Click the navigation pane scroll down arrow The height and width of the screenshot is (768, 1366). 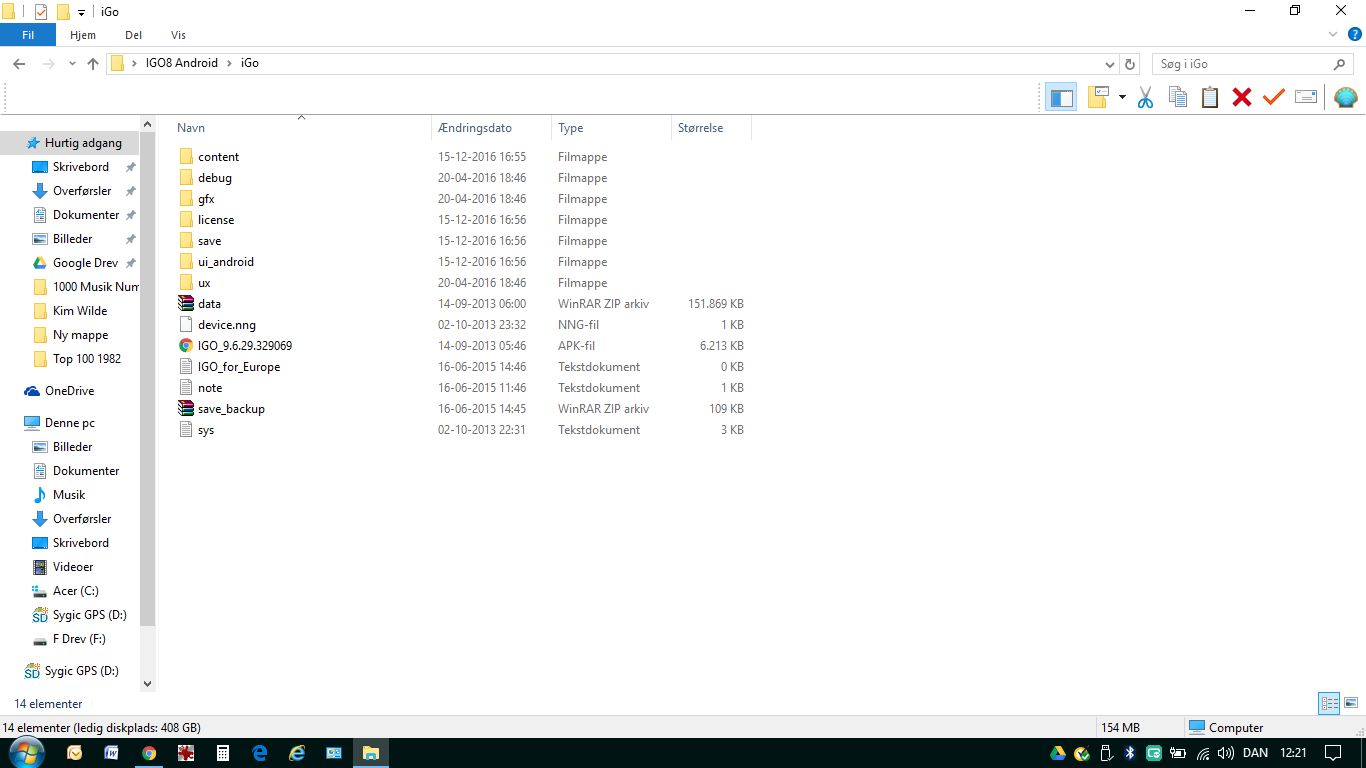pos(148,684)
